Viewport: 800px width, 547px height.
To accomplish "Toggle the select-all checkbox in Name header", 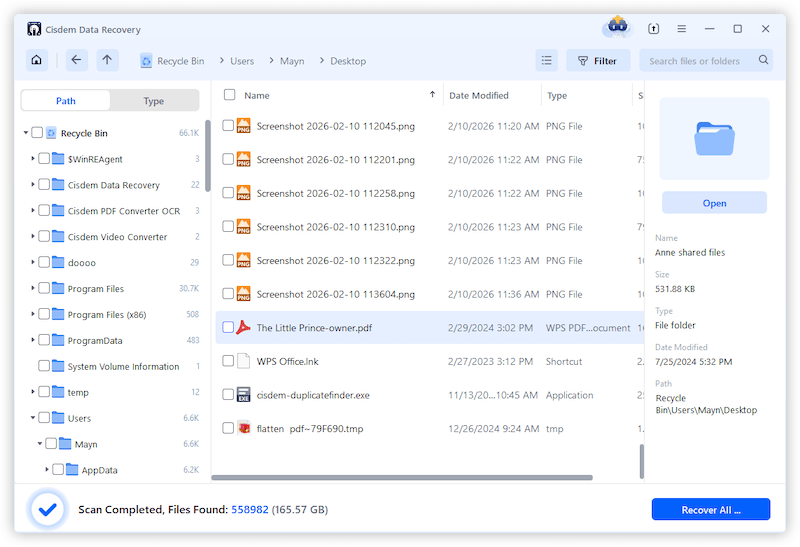I will pos(230,94).
